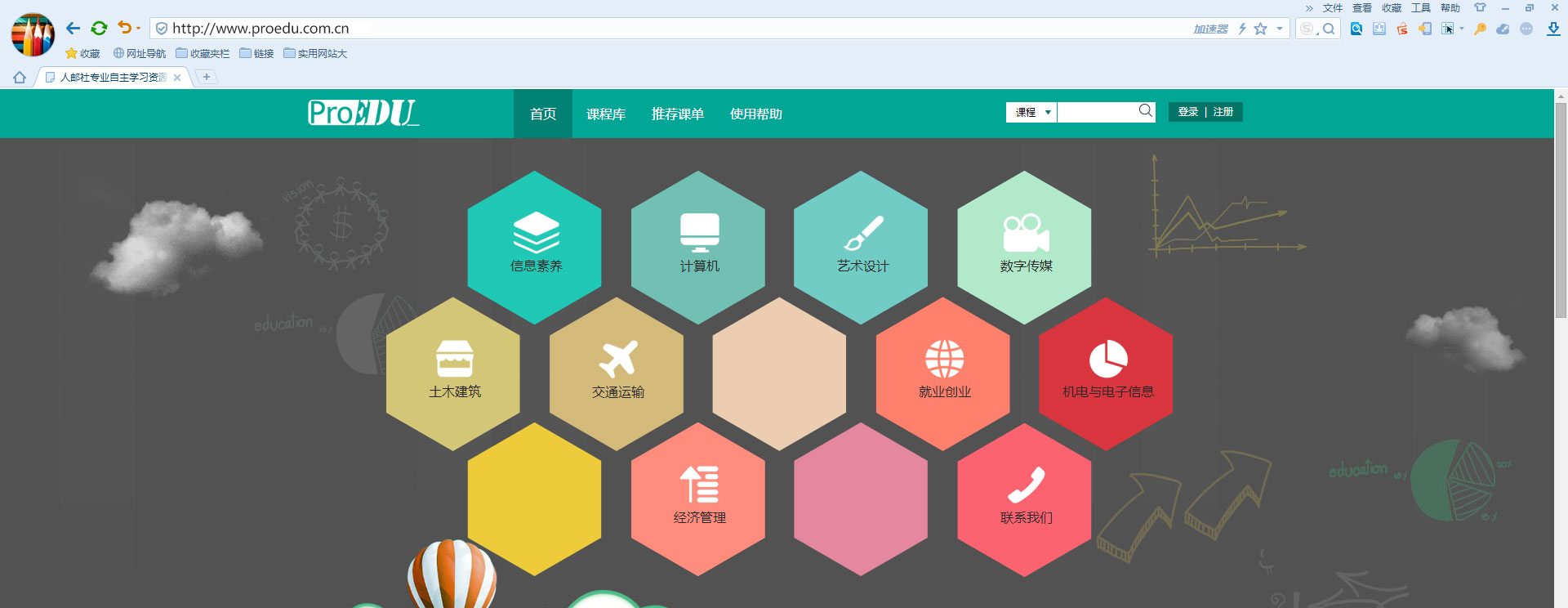
Task: Open the 就业创业 globe hexagon
Action: (943, 373)
